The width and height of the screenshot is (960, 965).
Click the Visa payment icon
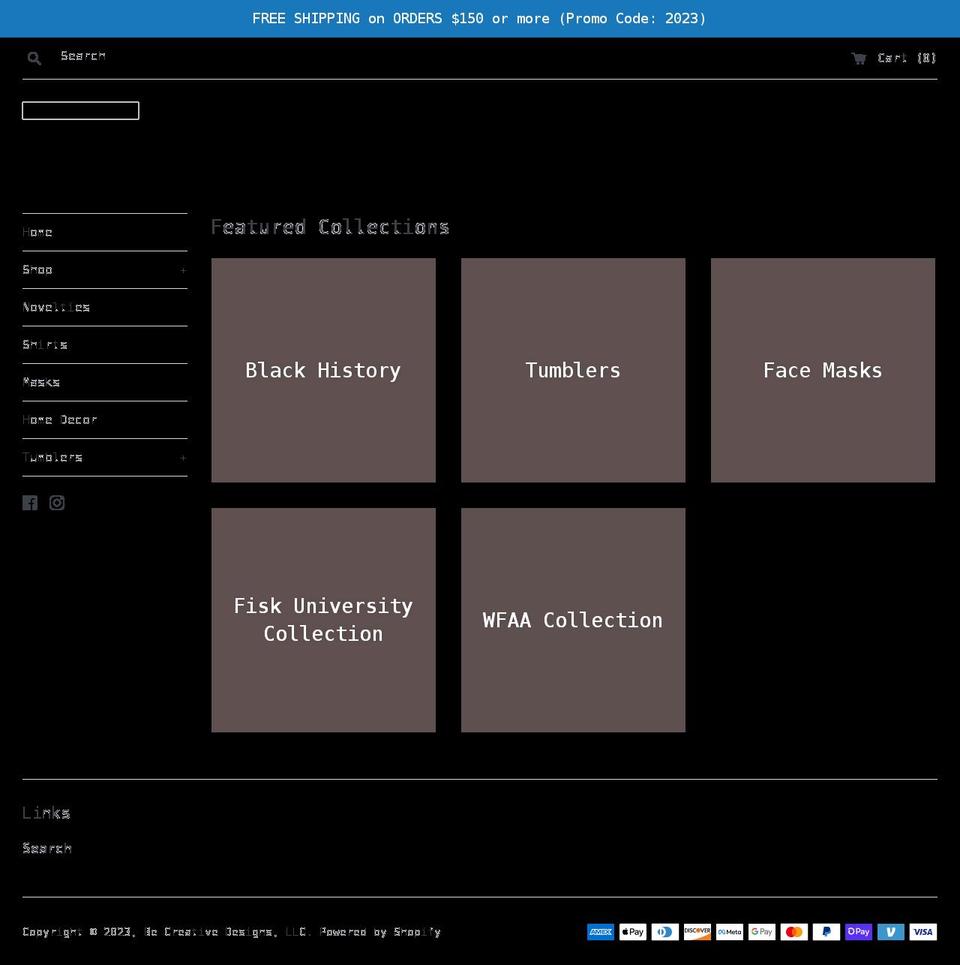pos(923,932)
